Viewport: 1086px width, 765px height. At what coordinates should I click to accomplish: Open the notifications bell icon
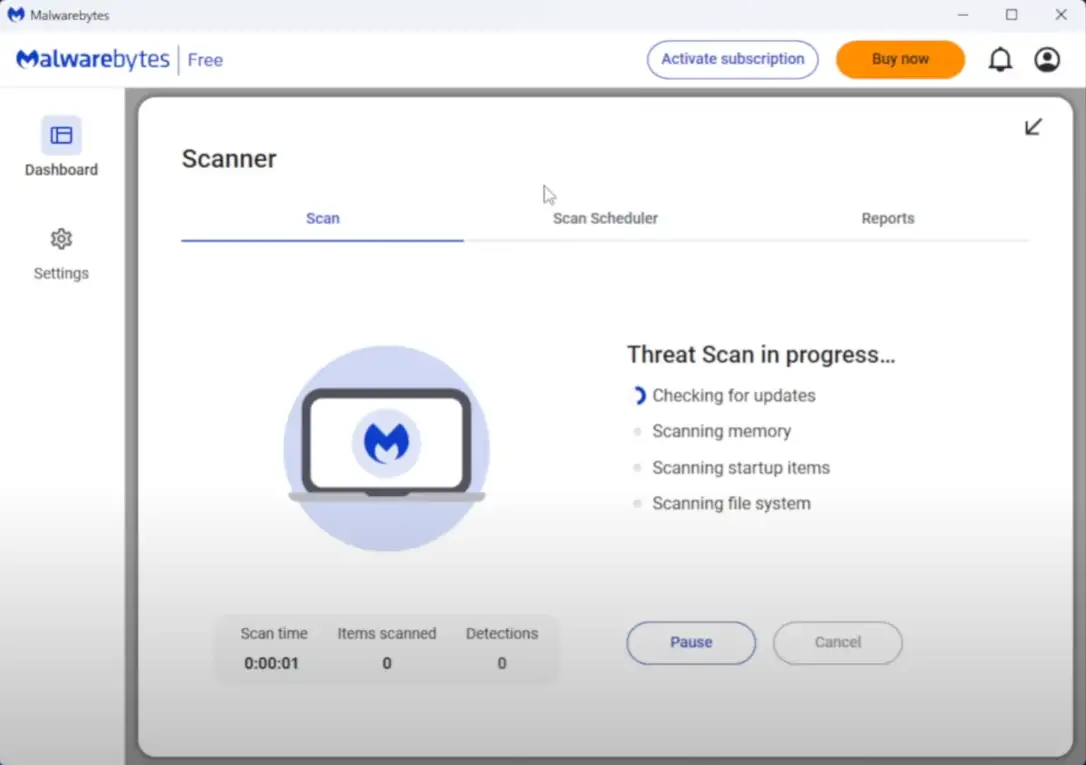pos(999,60)
